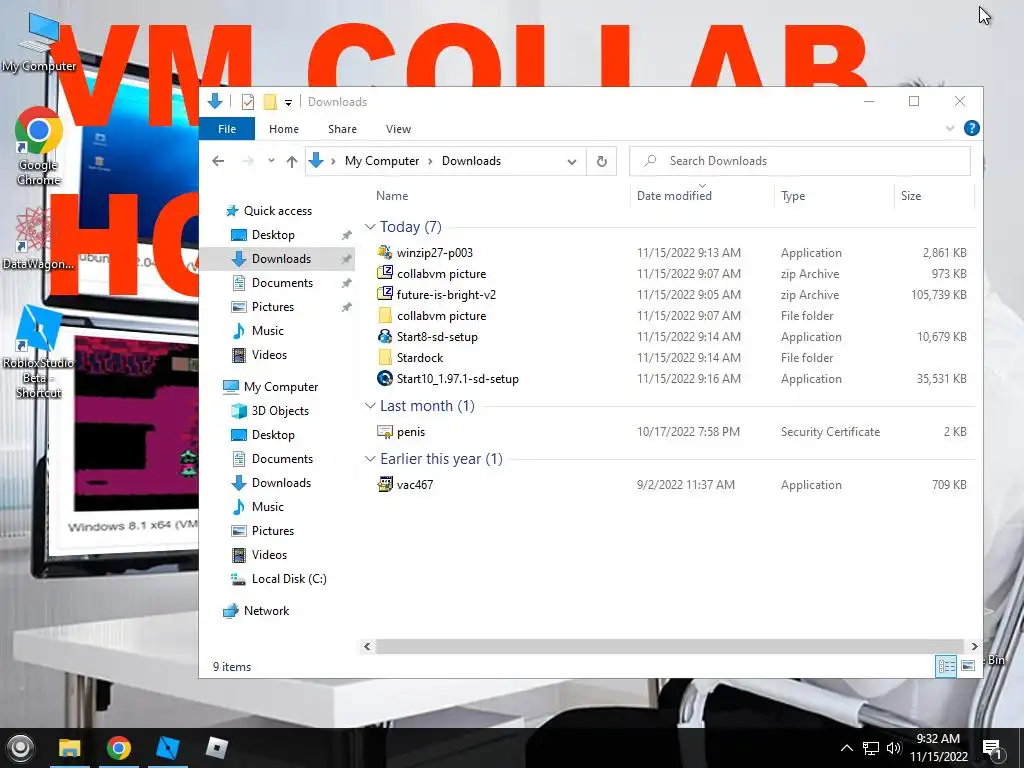The width and height of the screenshot is (1024, 768).
Task: Go up one folder level
Action: click(292, 161)
